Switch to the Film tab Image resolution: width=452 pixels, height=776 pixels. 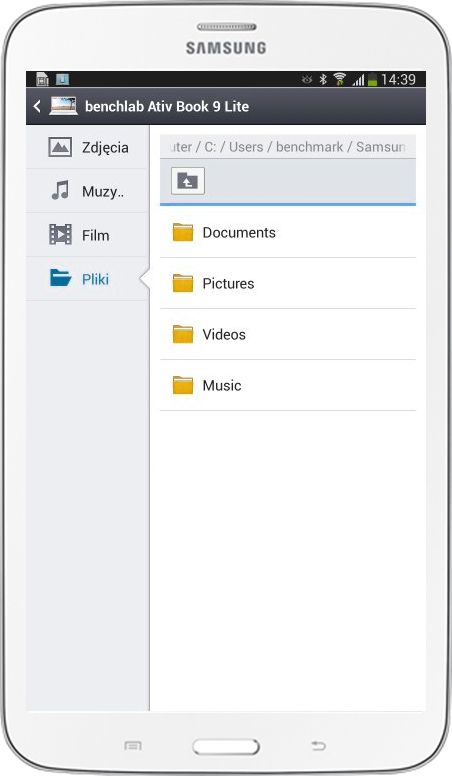pyautogui.click(x=87, y=235)
